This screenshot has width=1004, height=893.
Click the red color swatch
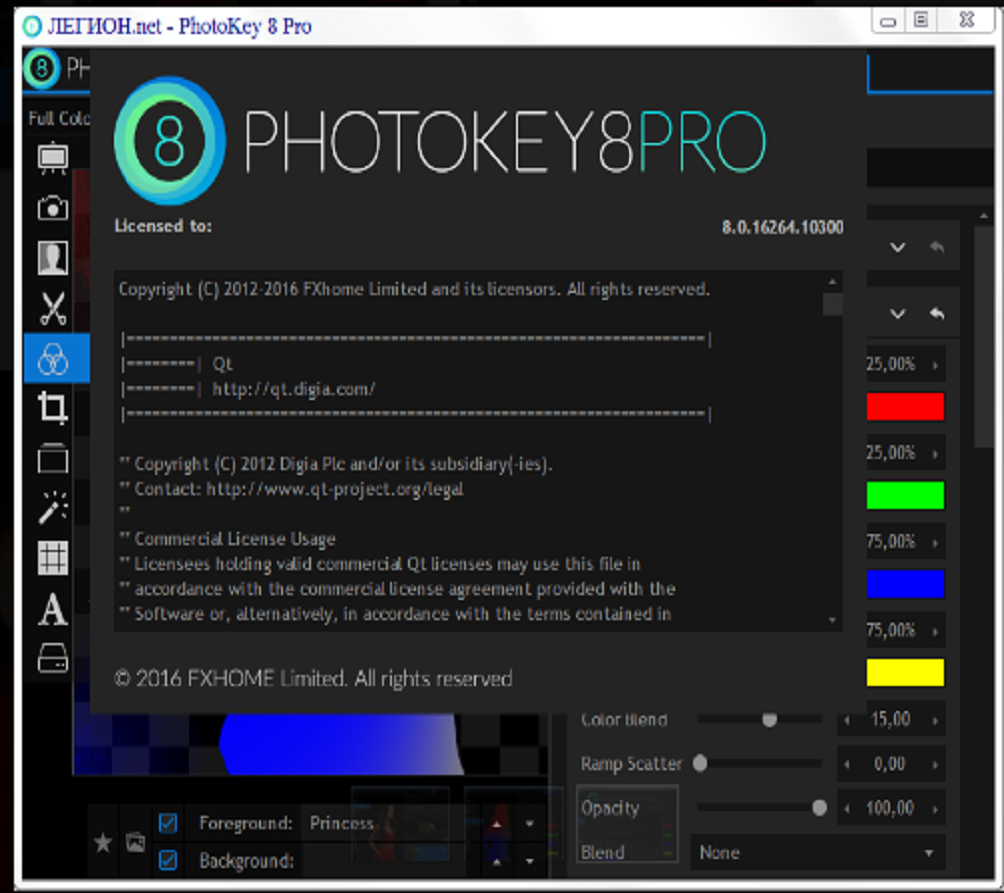pyautogui.click(x=904, y=406)
